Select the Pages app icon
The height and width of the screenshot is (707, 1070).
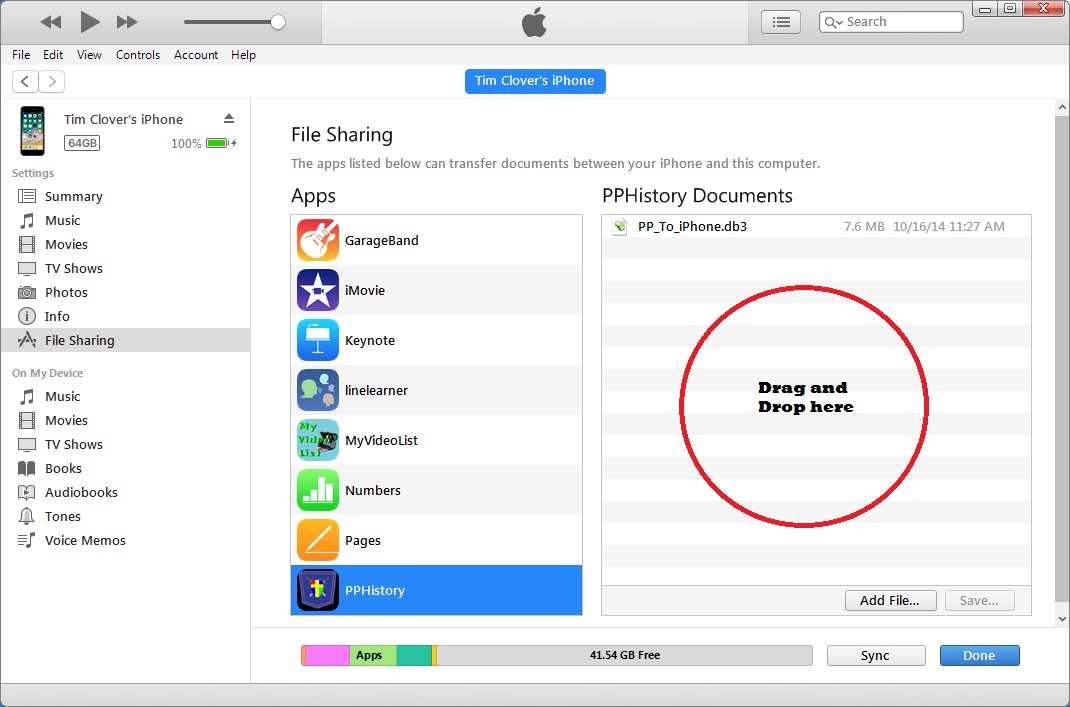pos(318,540)
